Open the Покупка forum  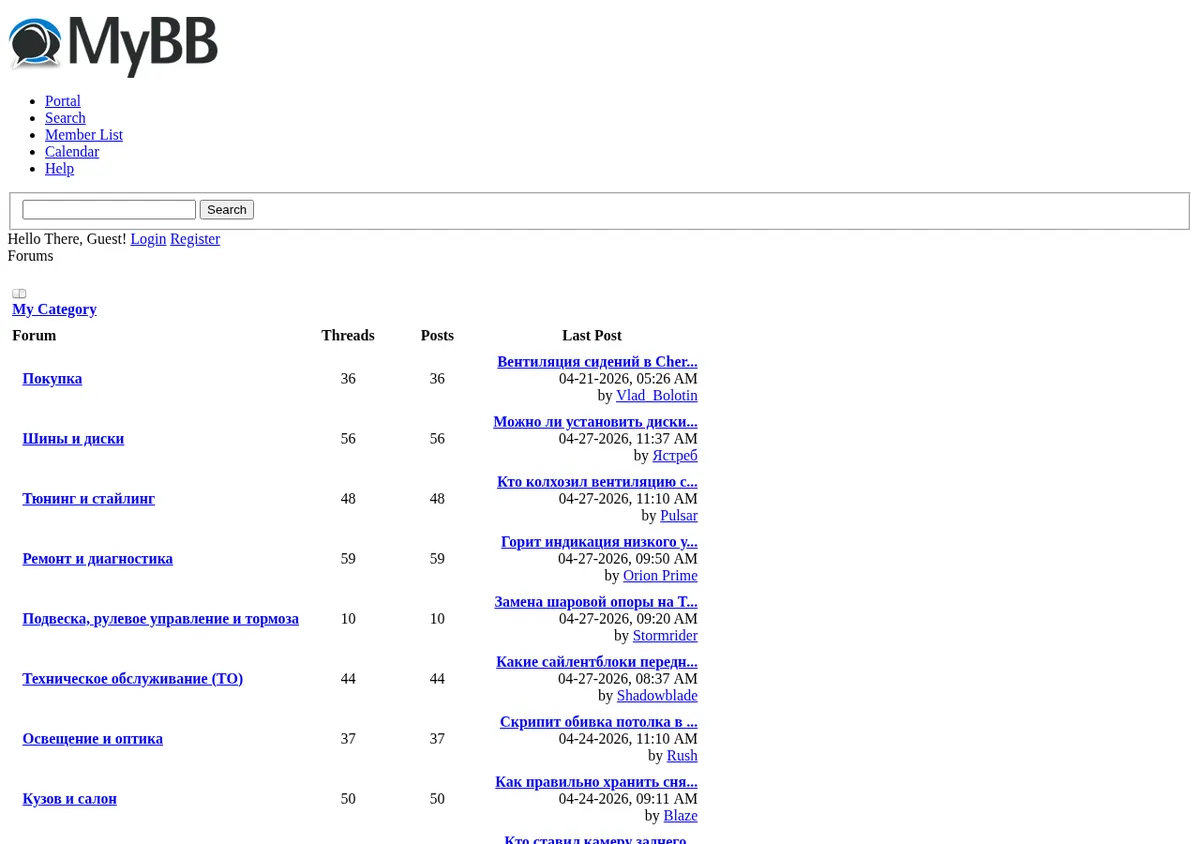point(52,379)
